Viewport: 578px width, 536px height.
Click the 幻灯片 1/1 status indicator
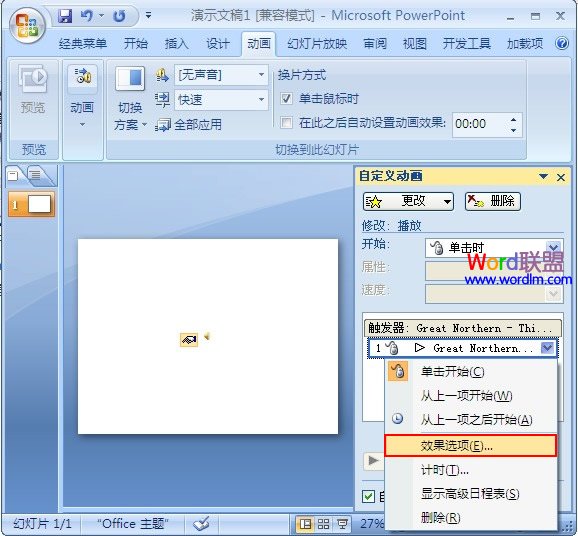[x=42, y=524]
